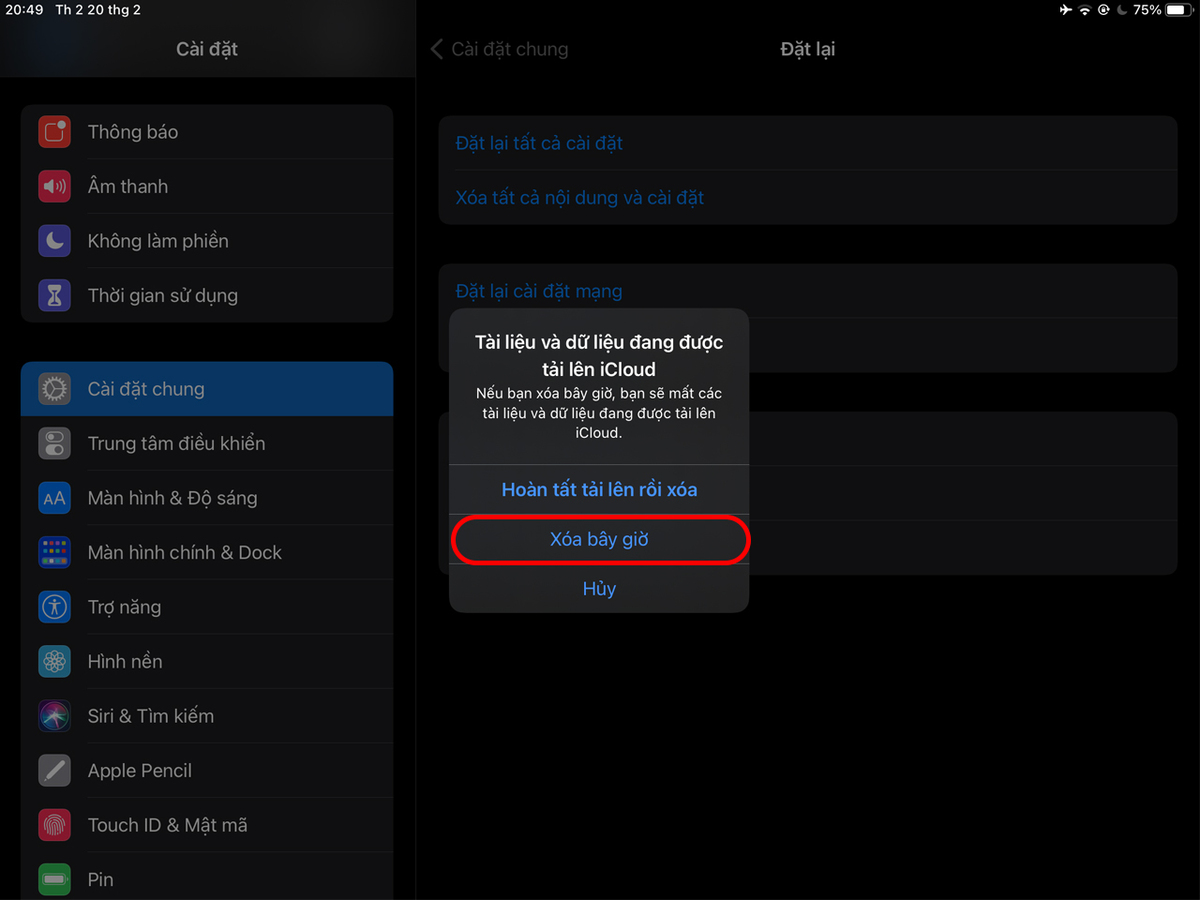Viewport: 1200px width, 900px height.
Task: Open Pin battery settings row
Action: click(x=207, y=878)
